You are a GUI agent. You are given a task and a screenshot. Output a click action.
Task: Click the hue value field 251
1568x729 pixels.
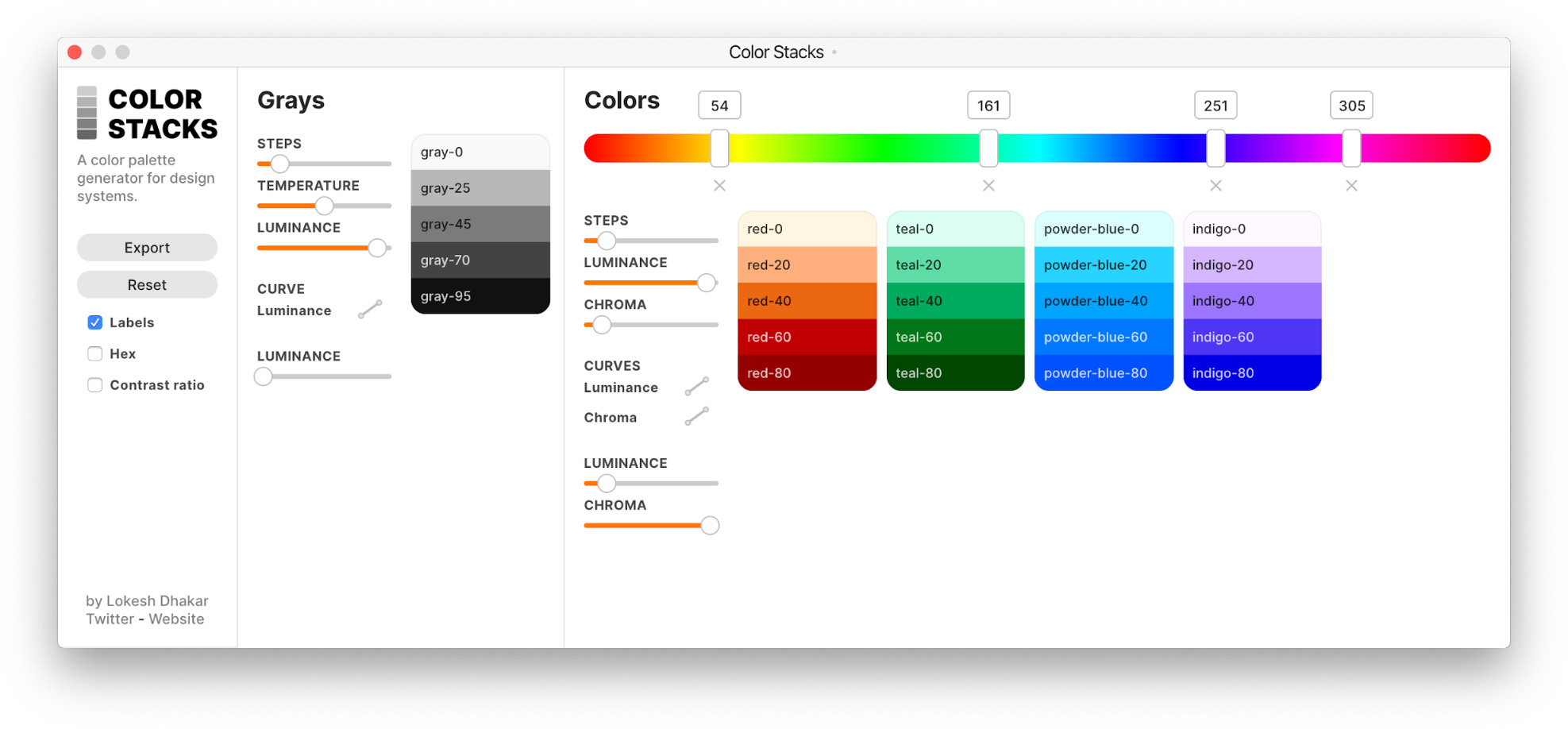click(x=1215, y=106)
